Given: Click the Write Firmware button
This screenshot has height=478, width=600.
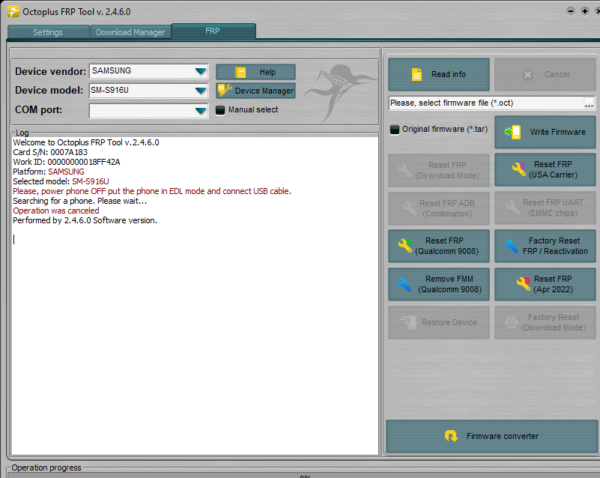Looking at the screenshot, I should [x=545, y=132].
